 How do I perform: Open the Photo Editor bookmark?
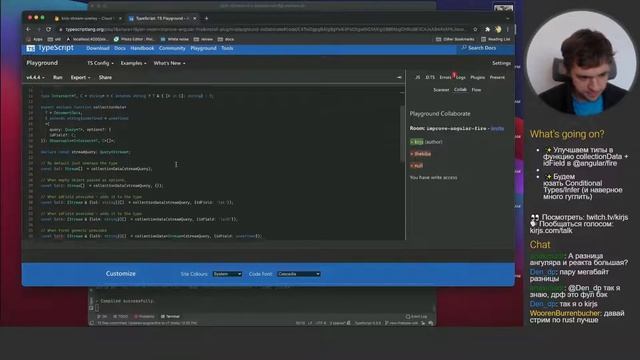(x=134, y=39)
